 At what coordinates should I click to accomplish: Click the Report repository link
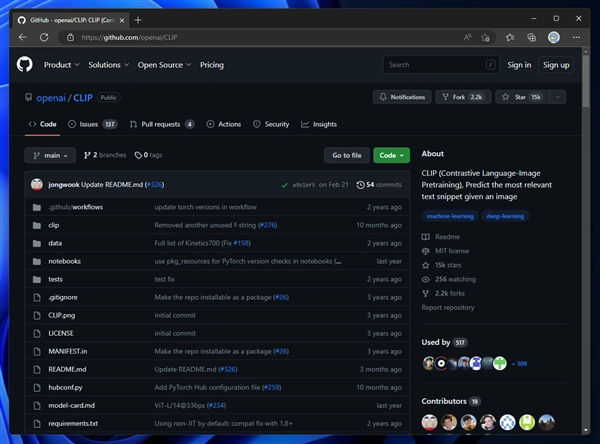448,307
